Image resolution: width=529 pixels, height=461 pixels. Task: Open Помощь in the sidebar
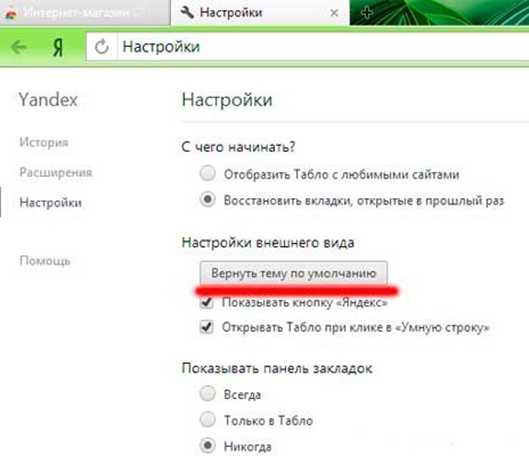(x=45, y=260)
